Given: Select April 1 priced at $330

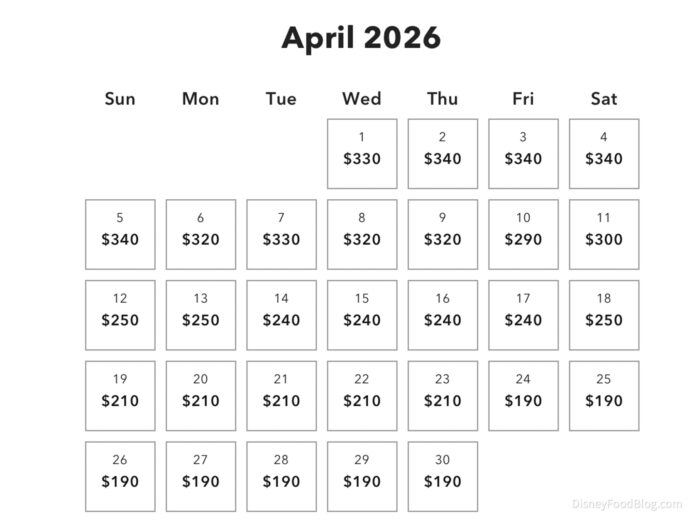Looking at the screenshot, I should pyautogui.click(x=361, y=153).
